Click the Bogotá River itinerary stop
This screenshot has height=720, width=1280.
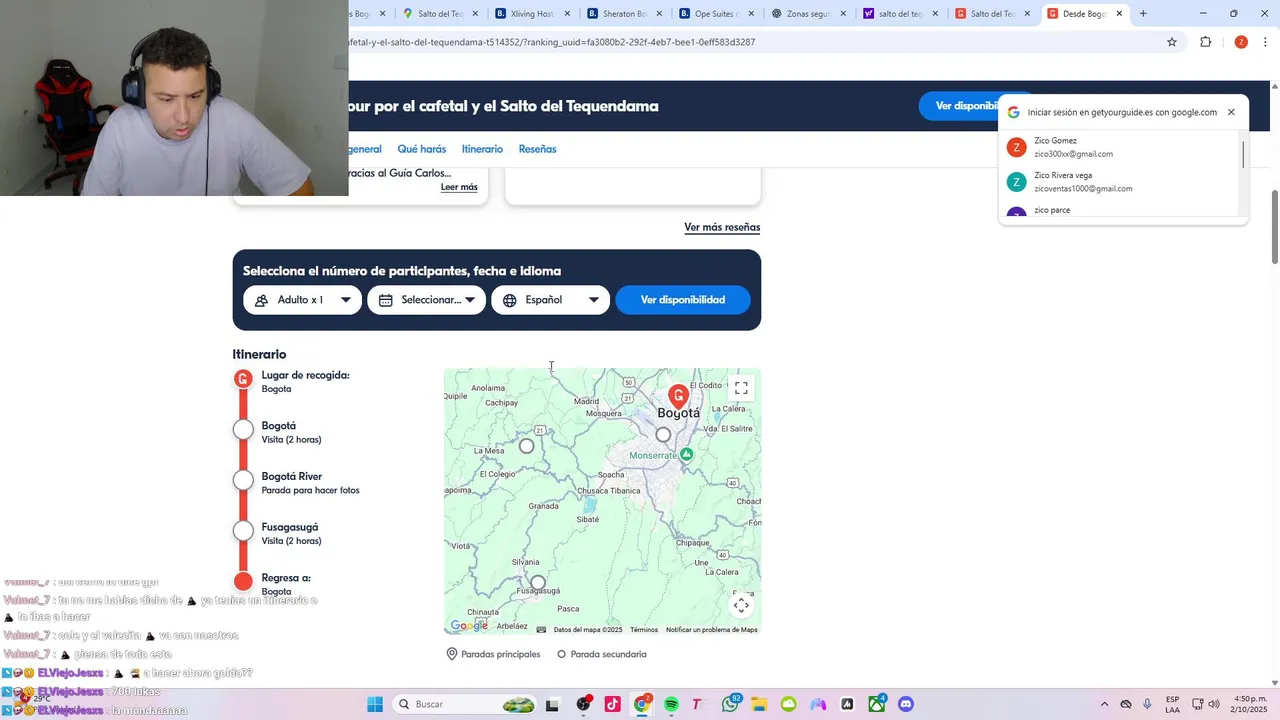(243, 480)
